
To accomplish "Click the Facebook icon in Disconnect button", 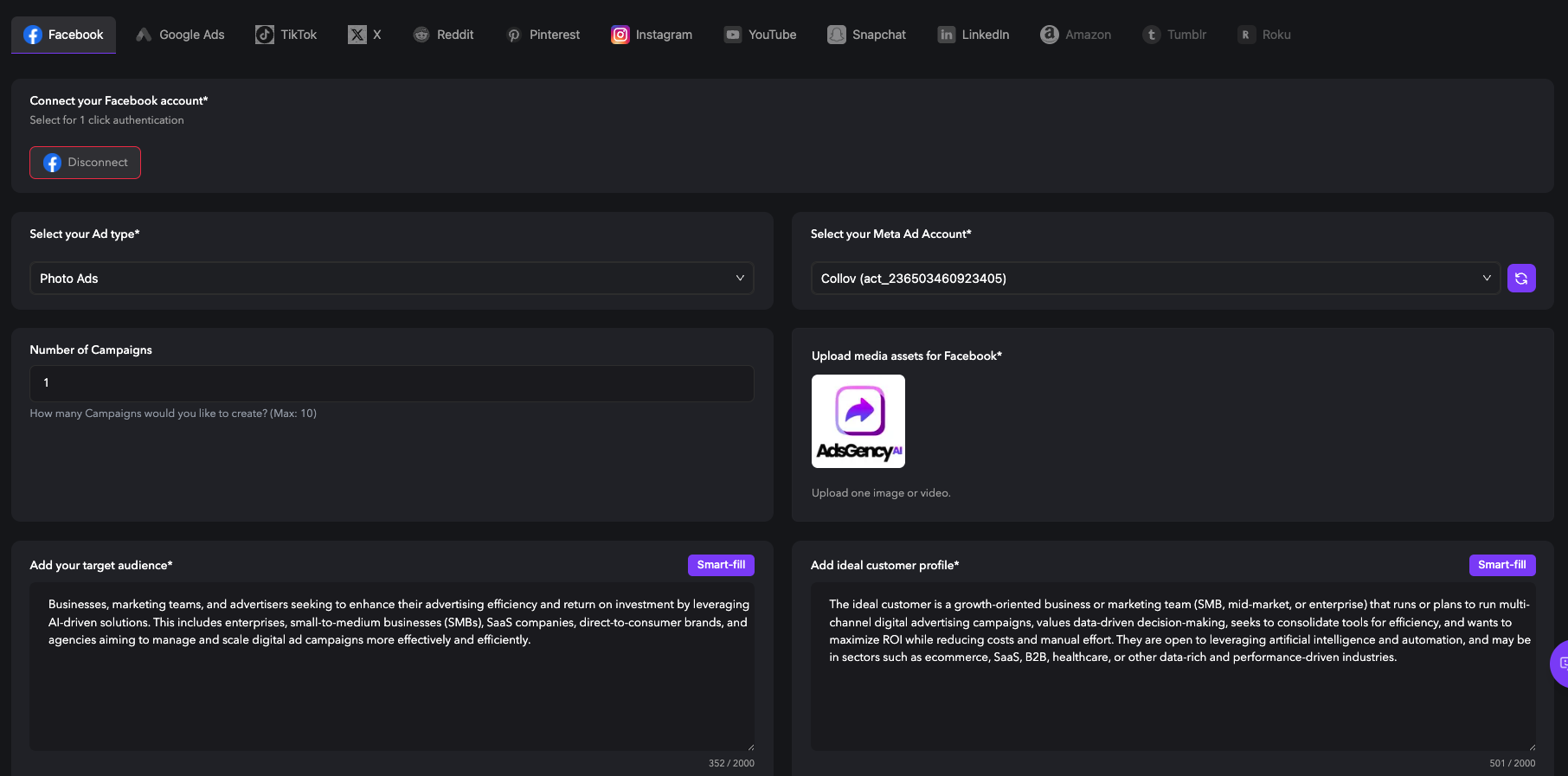I will point(52,163).
